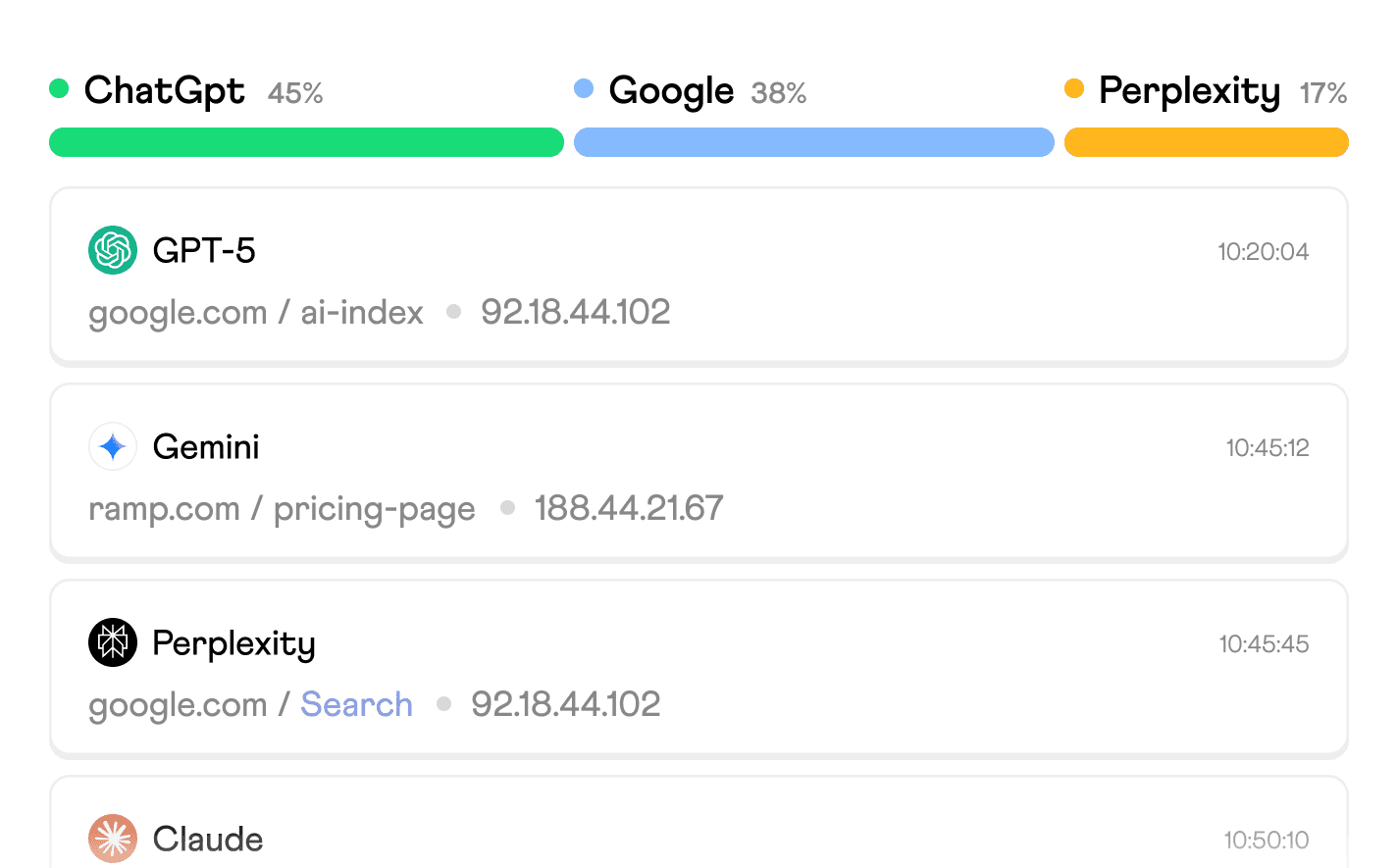Click the Gemini sparkle logo icon
Screen dimensions: 1398x868
pyautogui.click(x=113, y=446)
